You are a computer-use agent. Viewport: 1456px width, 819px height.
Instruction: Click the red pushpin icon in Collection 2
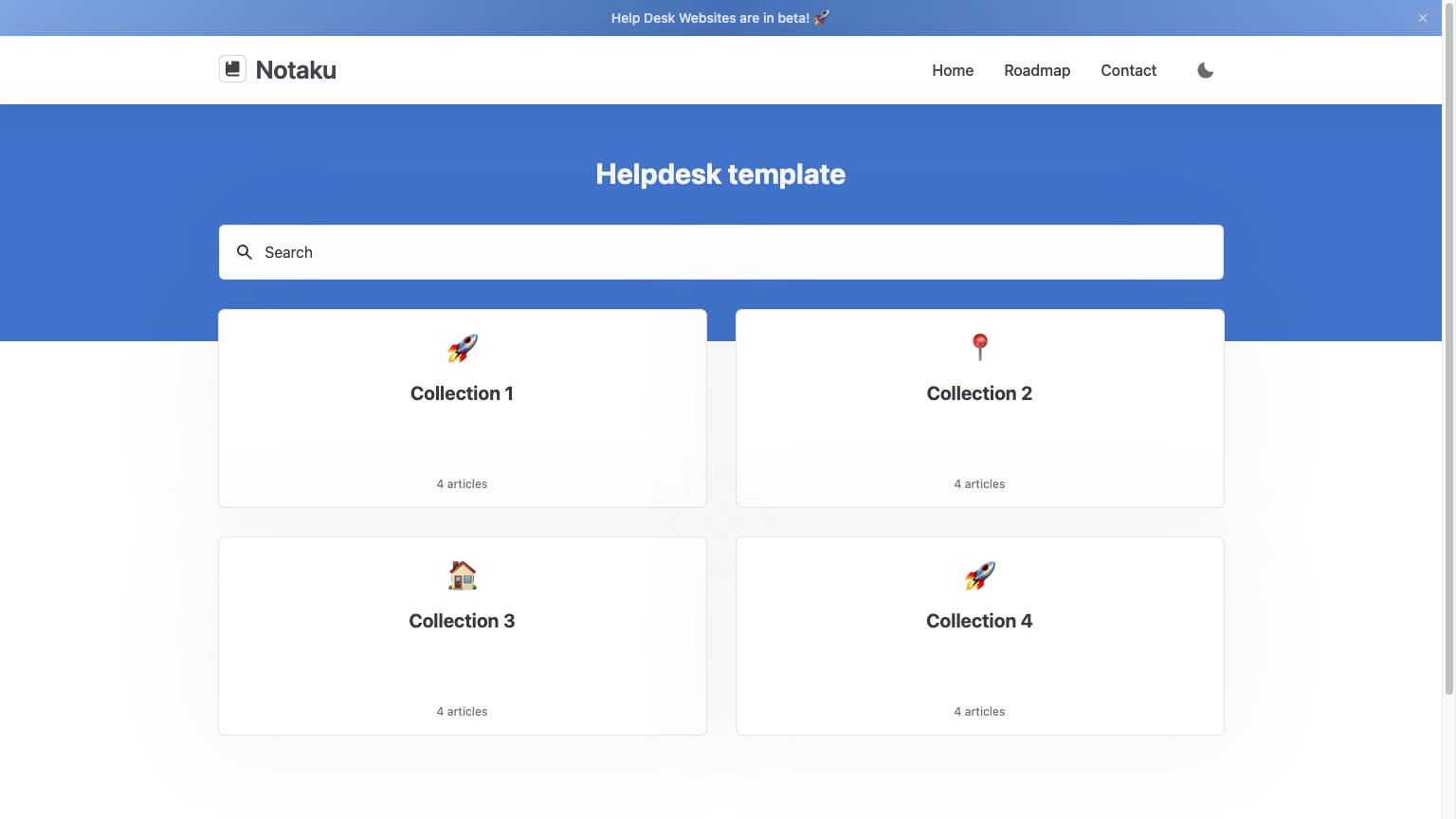[x=980, y=348]
